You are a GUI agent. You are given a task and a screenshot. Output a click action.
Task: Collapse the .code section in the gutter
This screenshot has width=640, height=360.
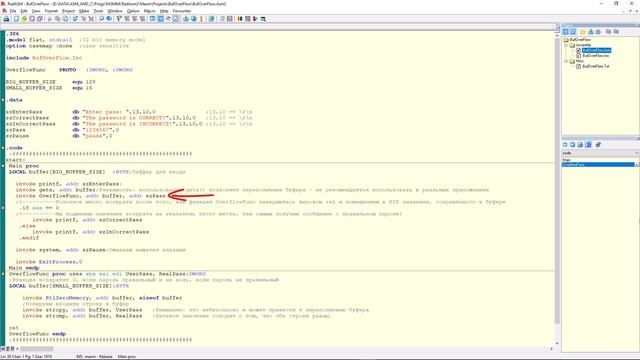pyautogui.click(x=3, y=148)
